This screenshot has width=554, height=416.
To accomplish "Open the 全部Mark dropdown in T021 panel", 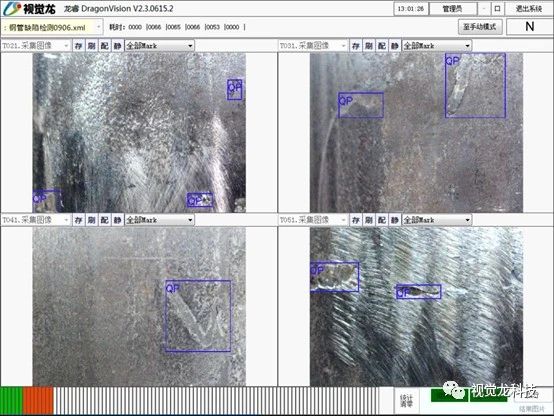I will coord(159,46).
